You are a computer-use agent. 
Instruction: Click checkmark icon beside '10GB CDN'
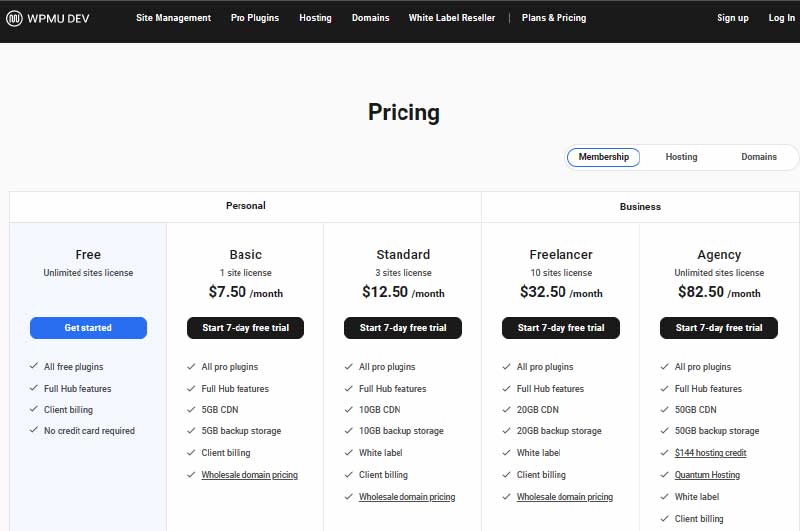(x=349, y=410)
